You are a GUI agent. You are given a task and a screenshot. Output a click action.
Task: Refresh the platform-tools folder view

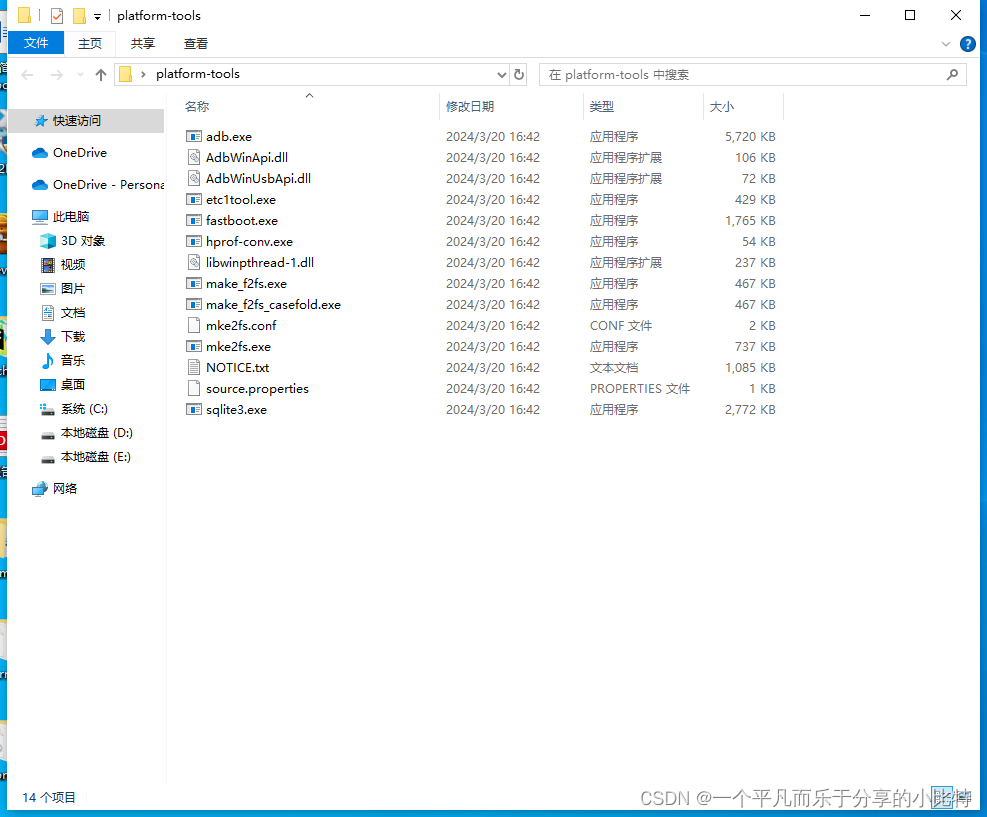click(x=519, y=74)
